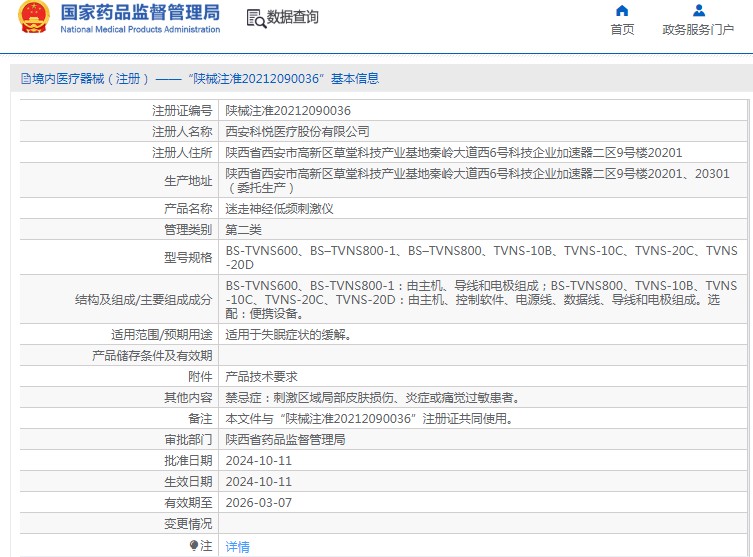Click the expiry date 2026-03-07

(x=258, y=502)
